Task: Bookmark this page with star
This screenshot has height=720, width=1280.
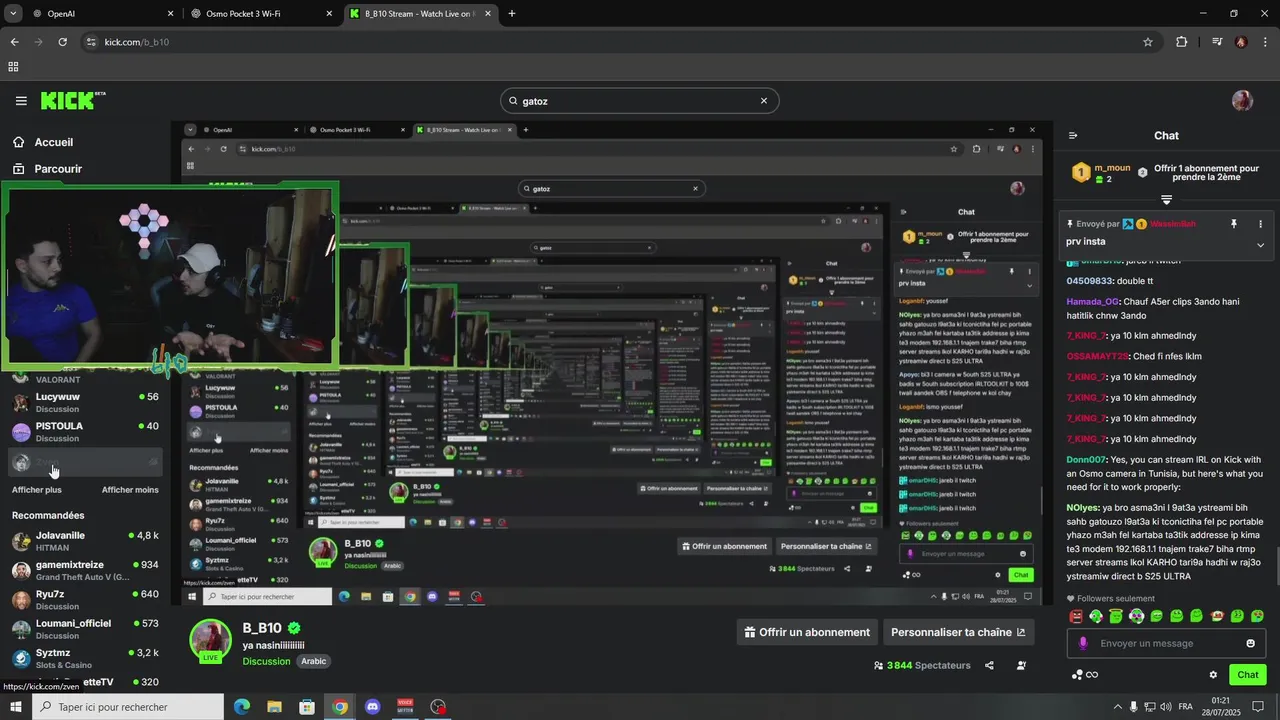Action: pos(1148,42)
